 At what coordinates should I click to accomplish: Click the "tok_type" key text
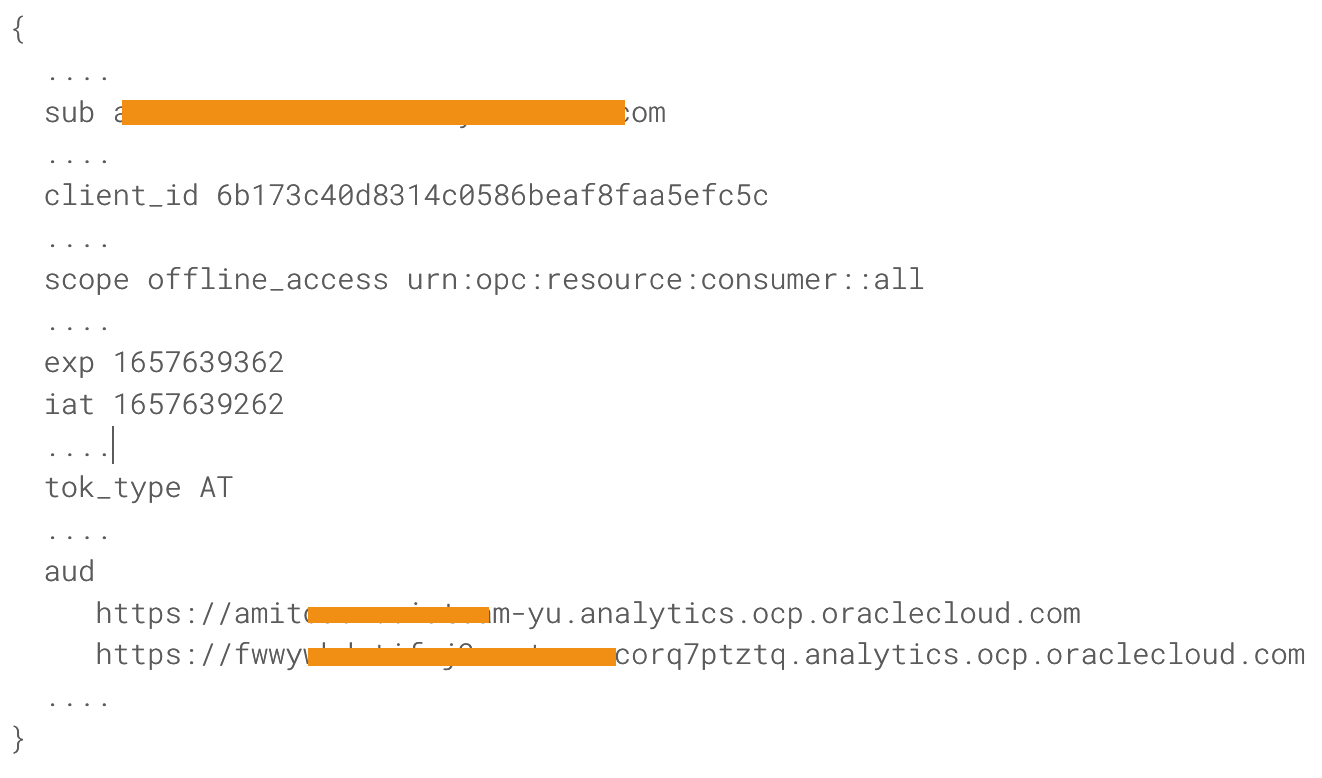pos(112,488)
